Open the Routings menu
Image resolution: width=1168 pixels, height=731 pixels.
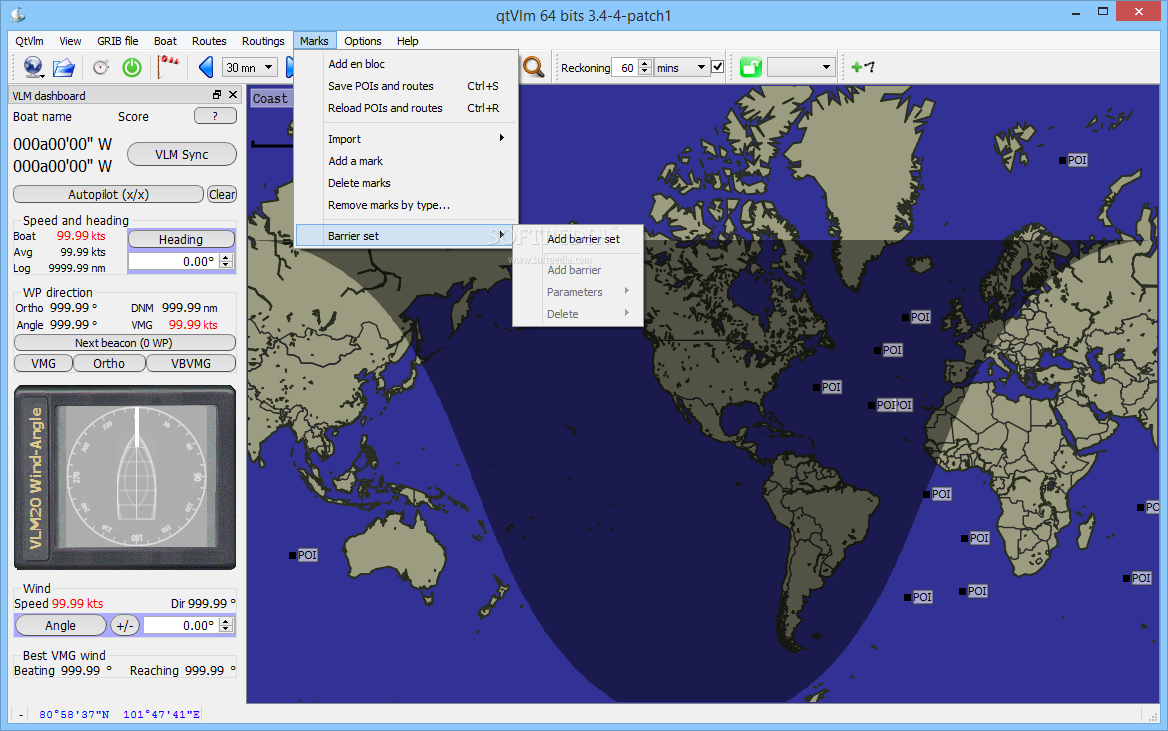click(x=263, y=41)
